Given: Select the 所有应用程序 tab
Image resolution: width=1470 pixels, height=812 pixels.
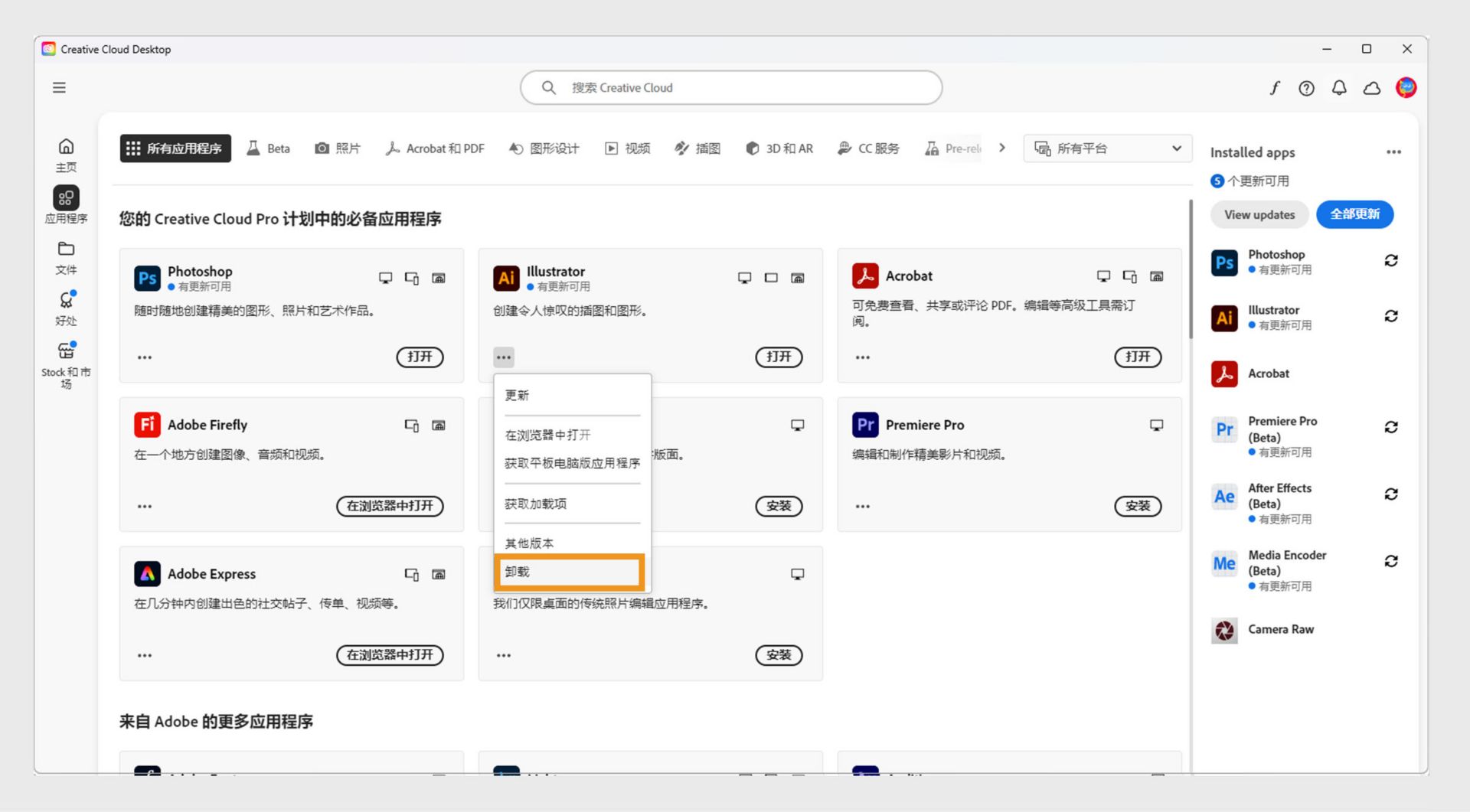Looking at the screenshot, I should tap(175, 148).
